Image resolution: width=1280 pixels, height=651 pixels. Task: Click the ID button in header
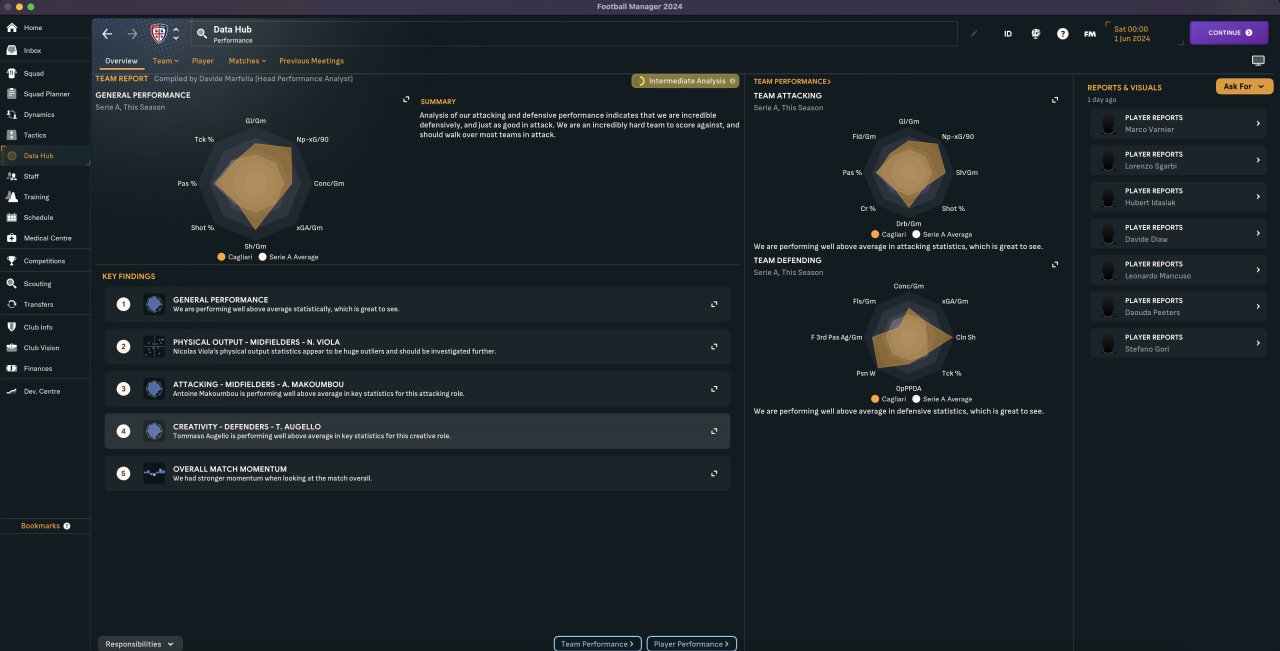pyautogui.click(x=1008, y=33)
